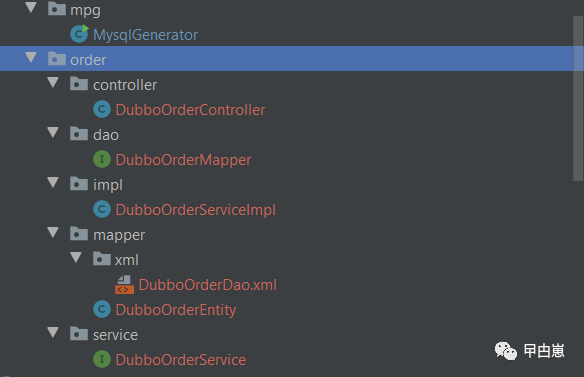This screenshot has width=584, height=377.
Task: Click the DubboOrderMapper interface icon
Action: (102, 159)
